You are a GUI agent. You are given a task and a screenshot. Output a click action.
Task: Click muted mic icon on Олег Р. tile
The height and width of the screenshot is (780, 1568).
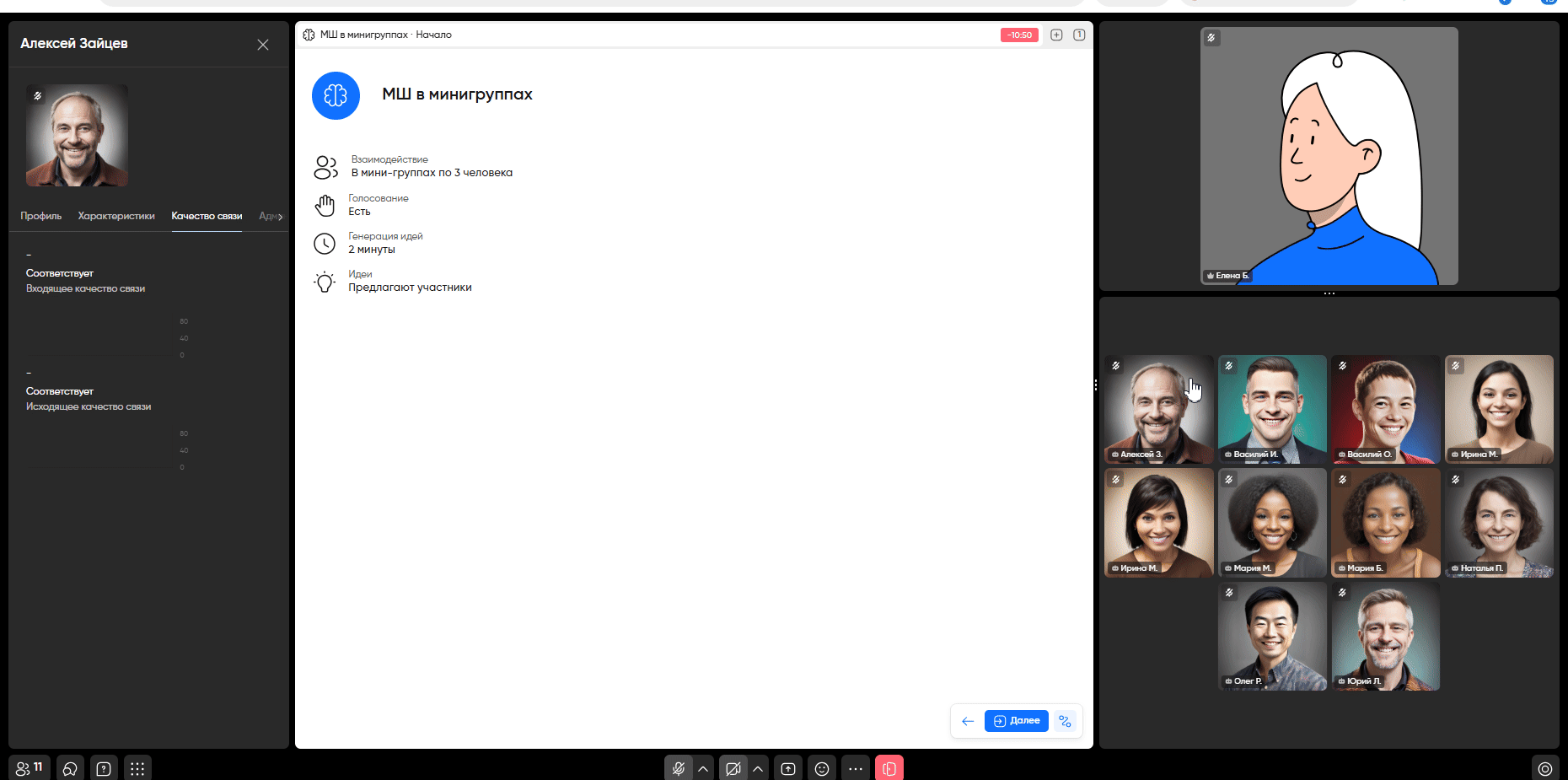[x=1229, y=593]
